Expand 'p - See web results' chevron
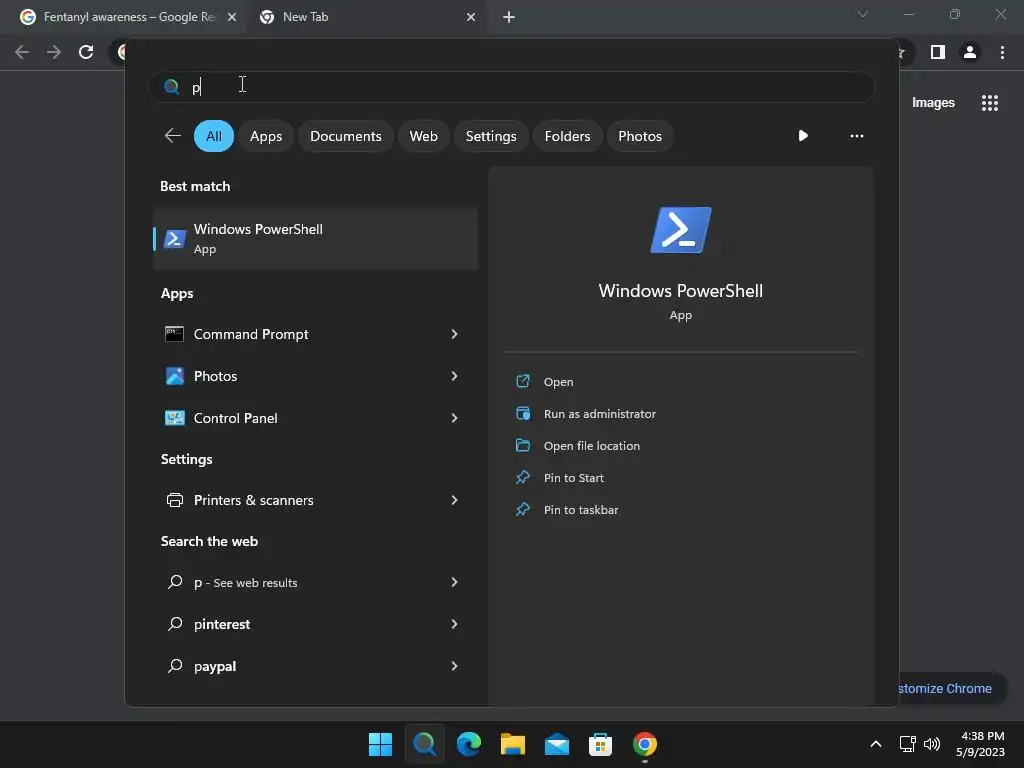This screenshot has height=768, width=1024. pos(455,582)
